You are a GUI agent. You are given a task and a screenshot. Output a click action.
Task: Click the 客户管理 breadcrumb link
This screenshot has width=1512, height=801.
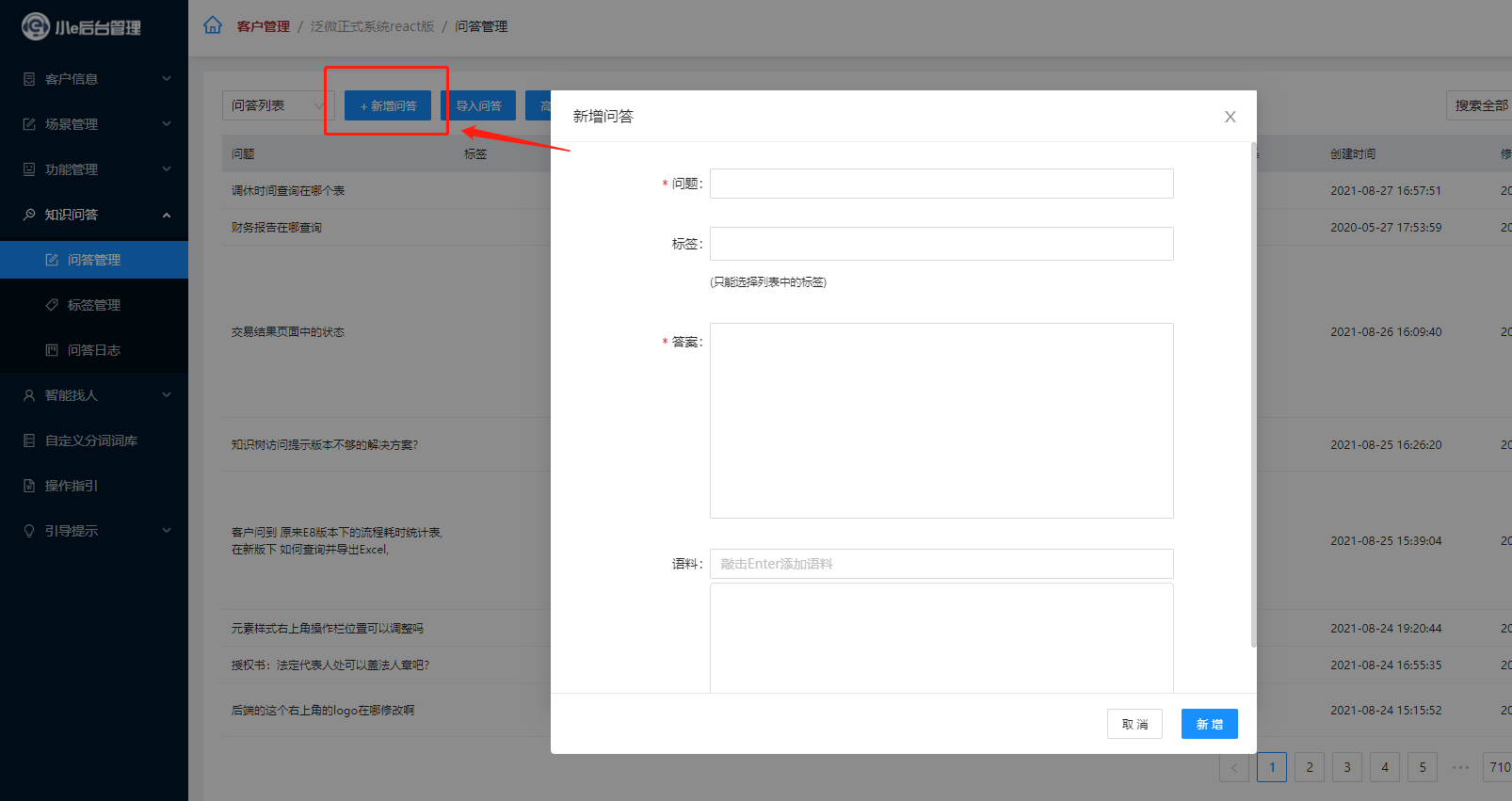pyautogui.click(x=264, y=26)
